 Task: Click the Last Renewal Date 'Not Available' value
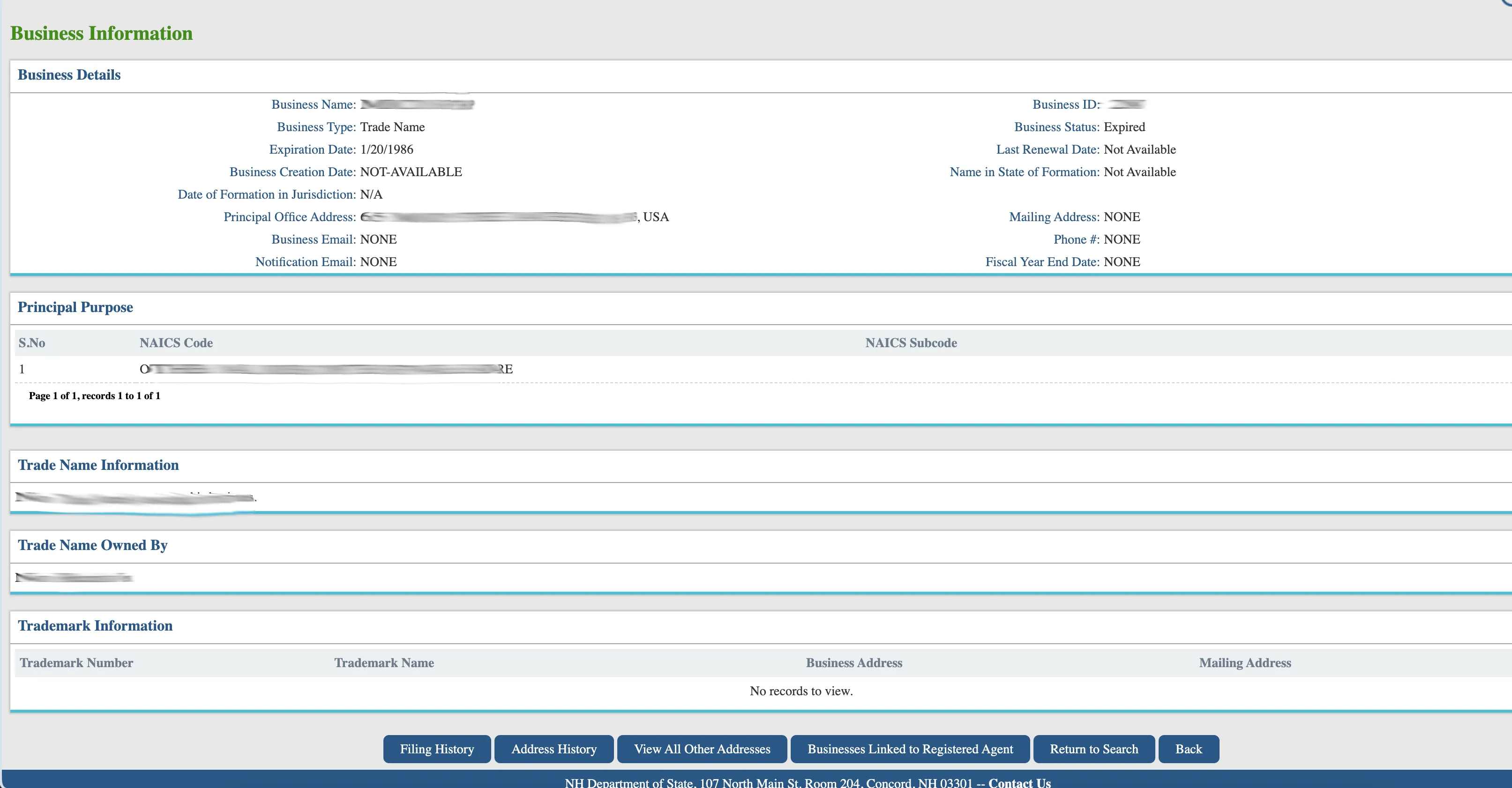click(x=1139, y=149)
